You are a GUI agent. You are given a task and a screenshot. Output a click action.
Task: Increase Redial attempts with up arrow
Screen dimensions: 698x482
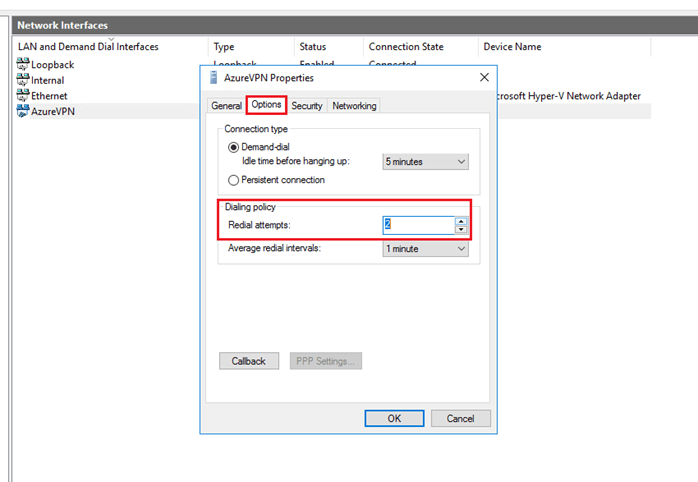click(x=461, y=221)
